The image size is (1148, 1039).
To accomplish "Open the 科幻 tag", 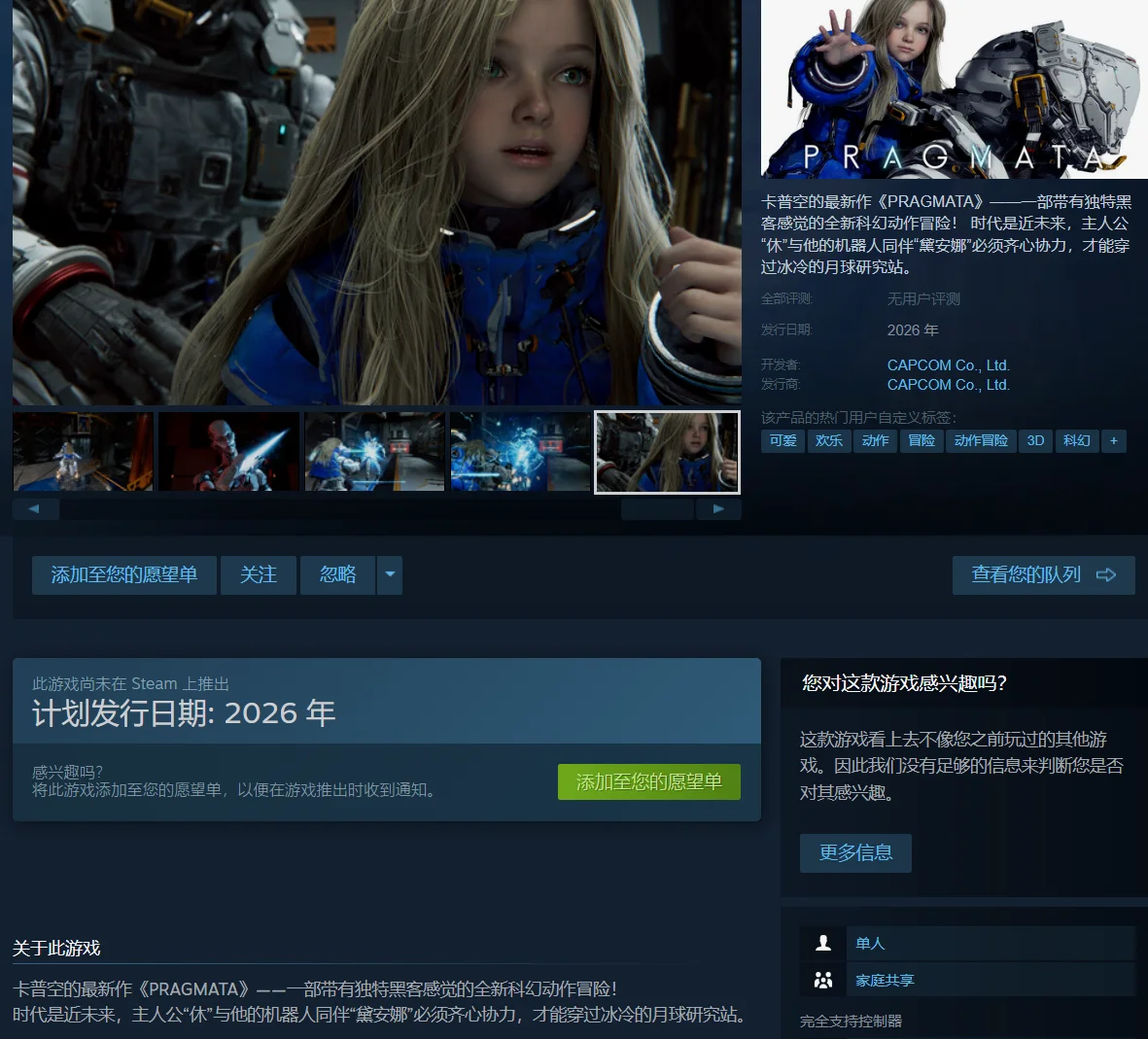I will [1077, 441].
